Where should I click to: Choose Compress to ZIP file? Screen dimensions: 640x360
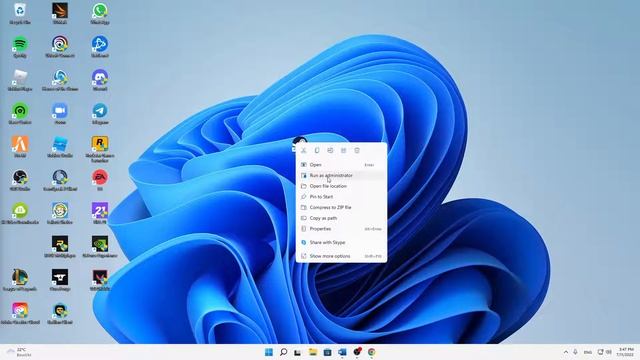(x=341, y=207)
